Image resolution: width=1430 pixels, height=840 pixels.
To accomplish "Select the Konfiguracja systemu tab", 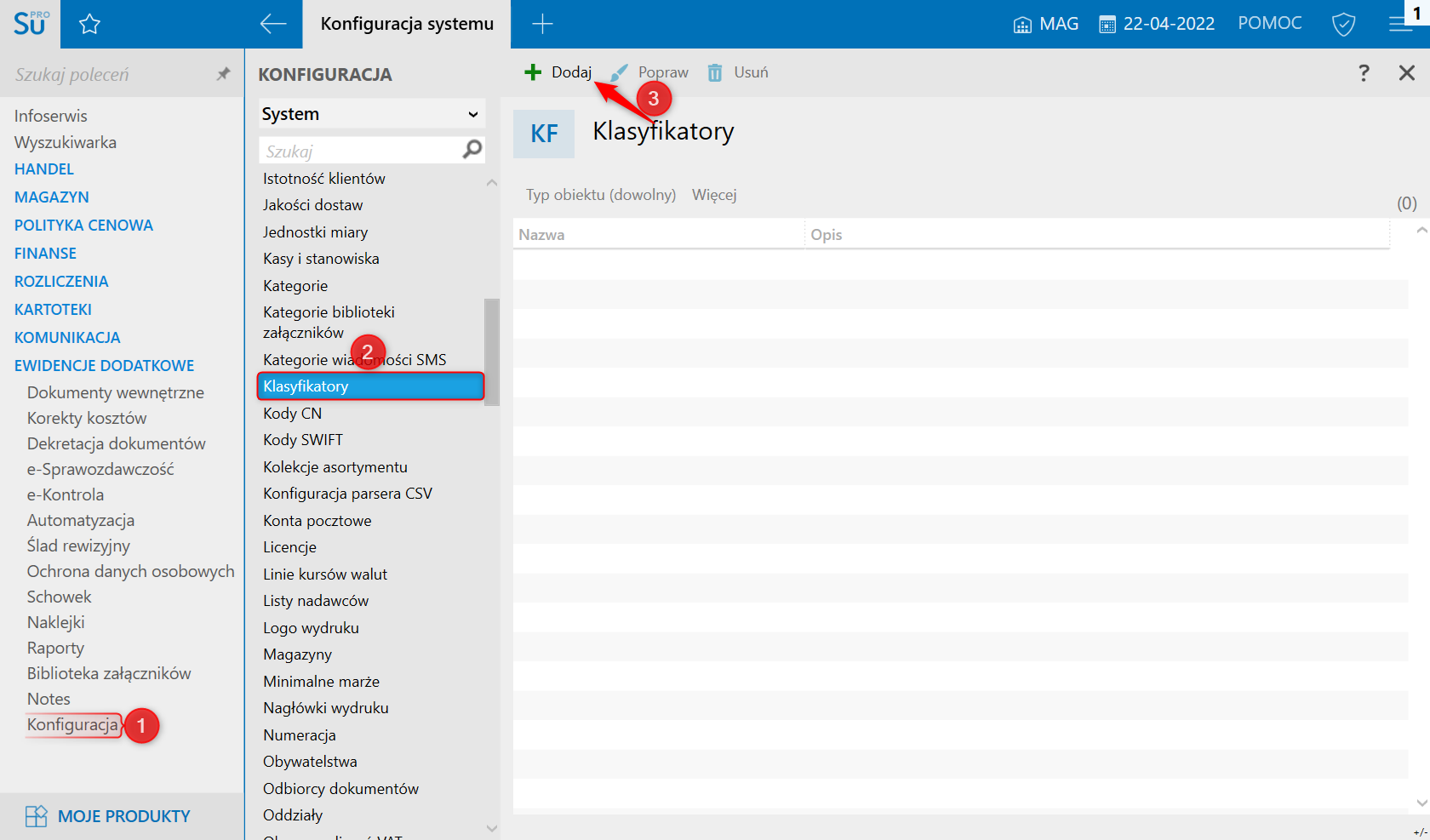I will tap(407, 24).
